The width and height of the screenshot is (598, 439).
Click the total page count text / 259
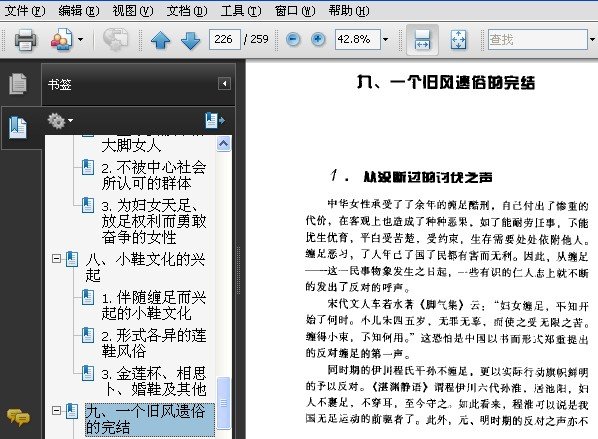[x=256, y=39]
